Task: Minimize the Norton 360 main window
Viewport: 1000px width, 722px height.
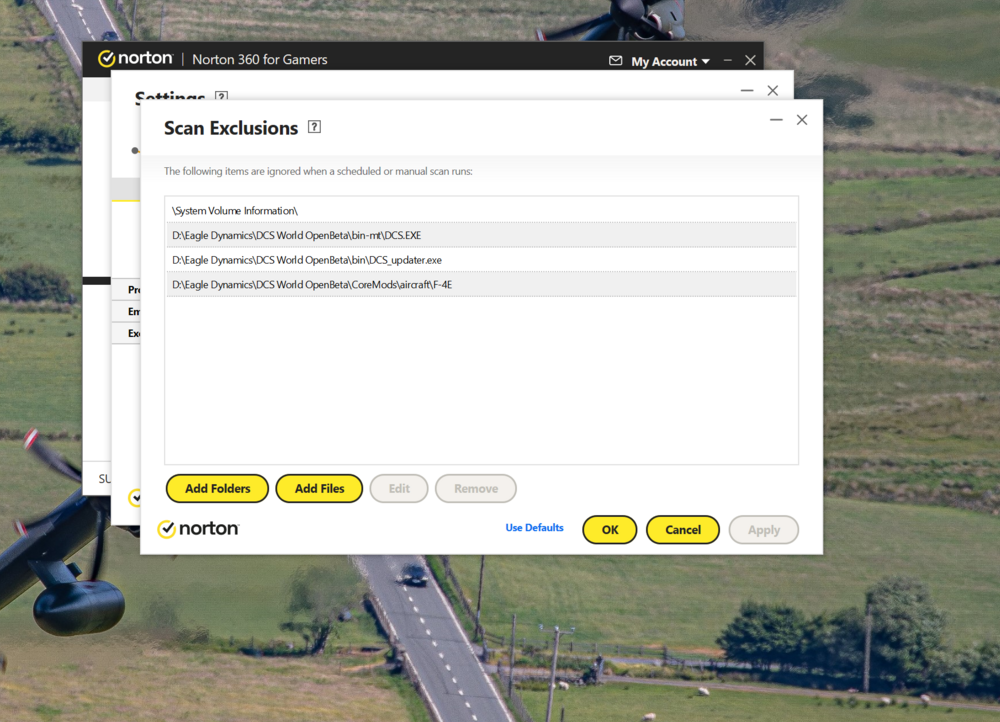Action: (728, 61)
